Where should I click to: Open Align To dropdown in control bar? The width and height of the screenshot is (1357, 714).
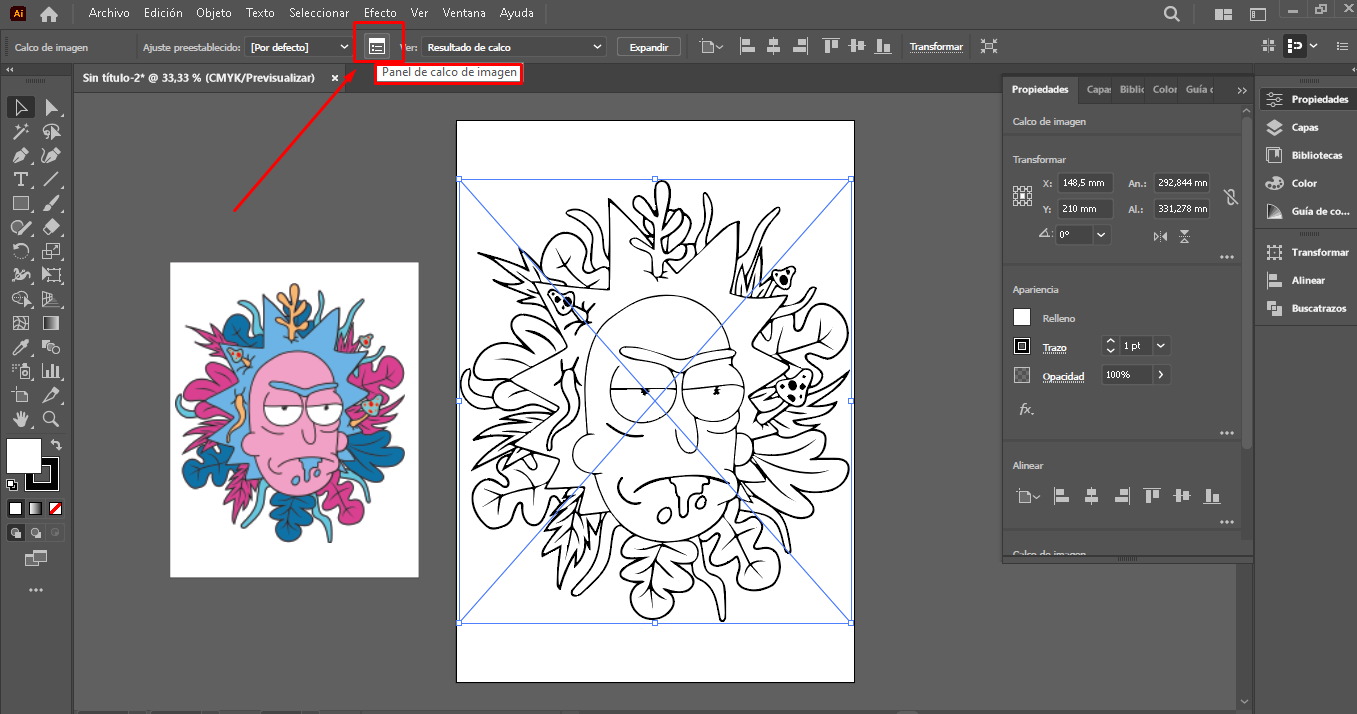pos(711,47)
